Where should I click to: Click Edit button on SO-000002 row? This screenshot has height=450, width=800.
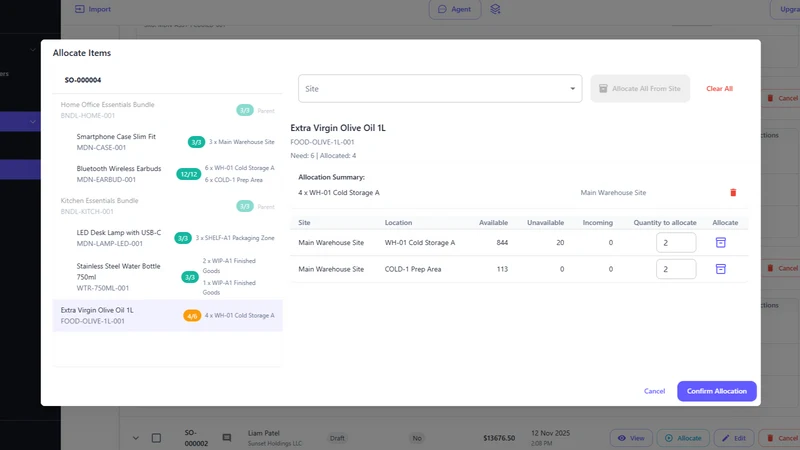(734, 438)
